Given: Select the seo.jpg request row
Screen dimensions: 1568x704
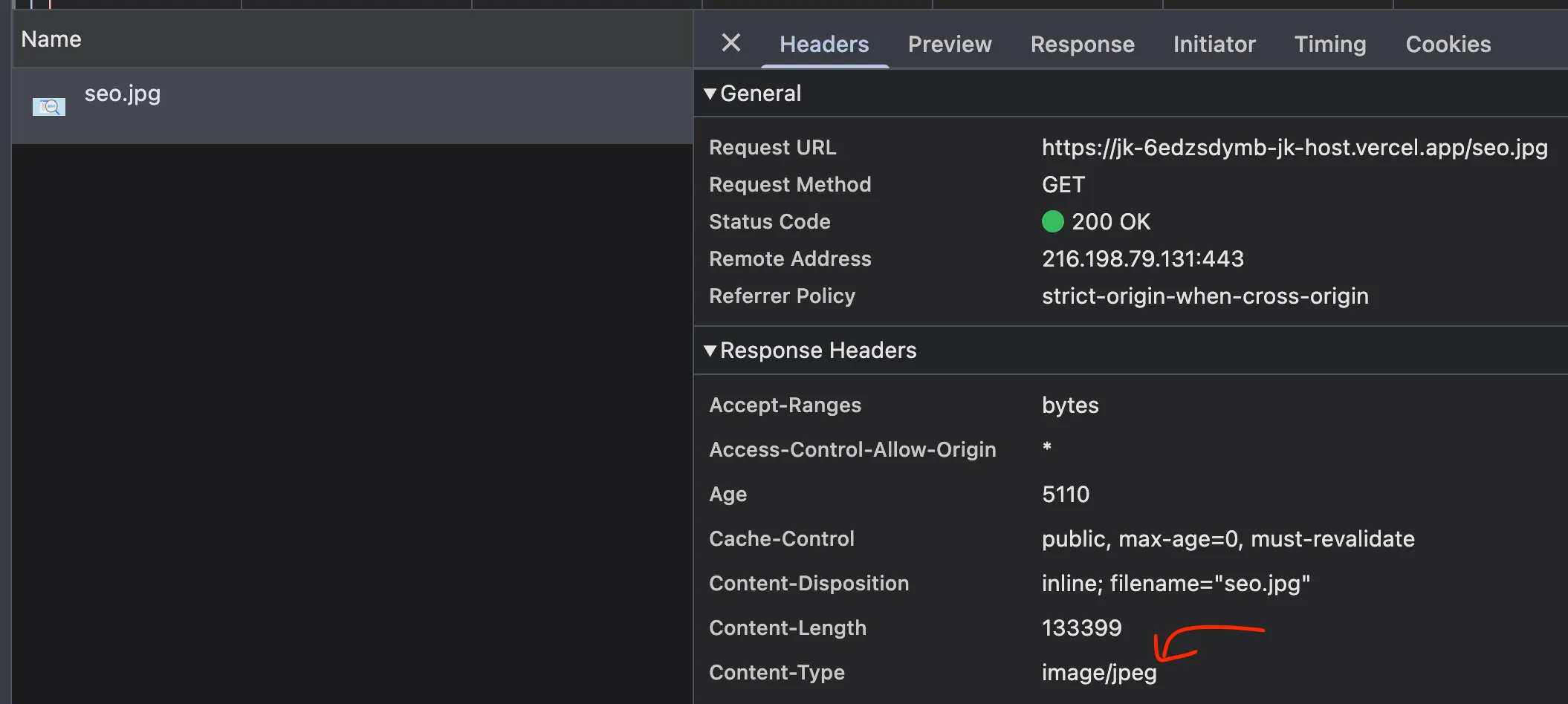Looking at the screenshot, I should click(349, 105).
